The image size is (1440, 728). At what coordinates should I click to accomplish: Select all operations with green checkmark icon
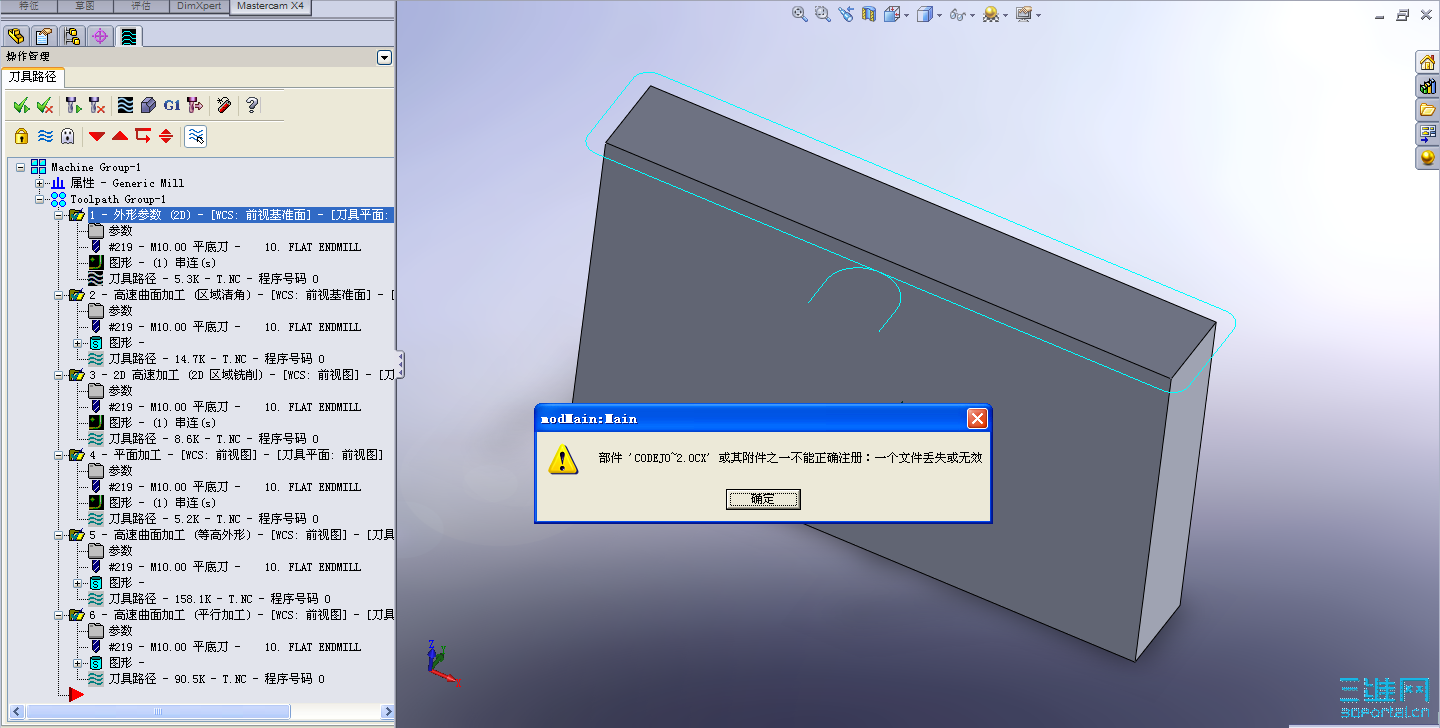click(21, 104)
